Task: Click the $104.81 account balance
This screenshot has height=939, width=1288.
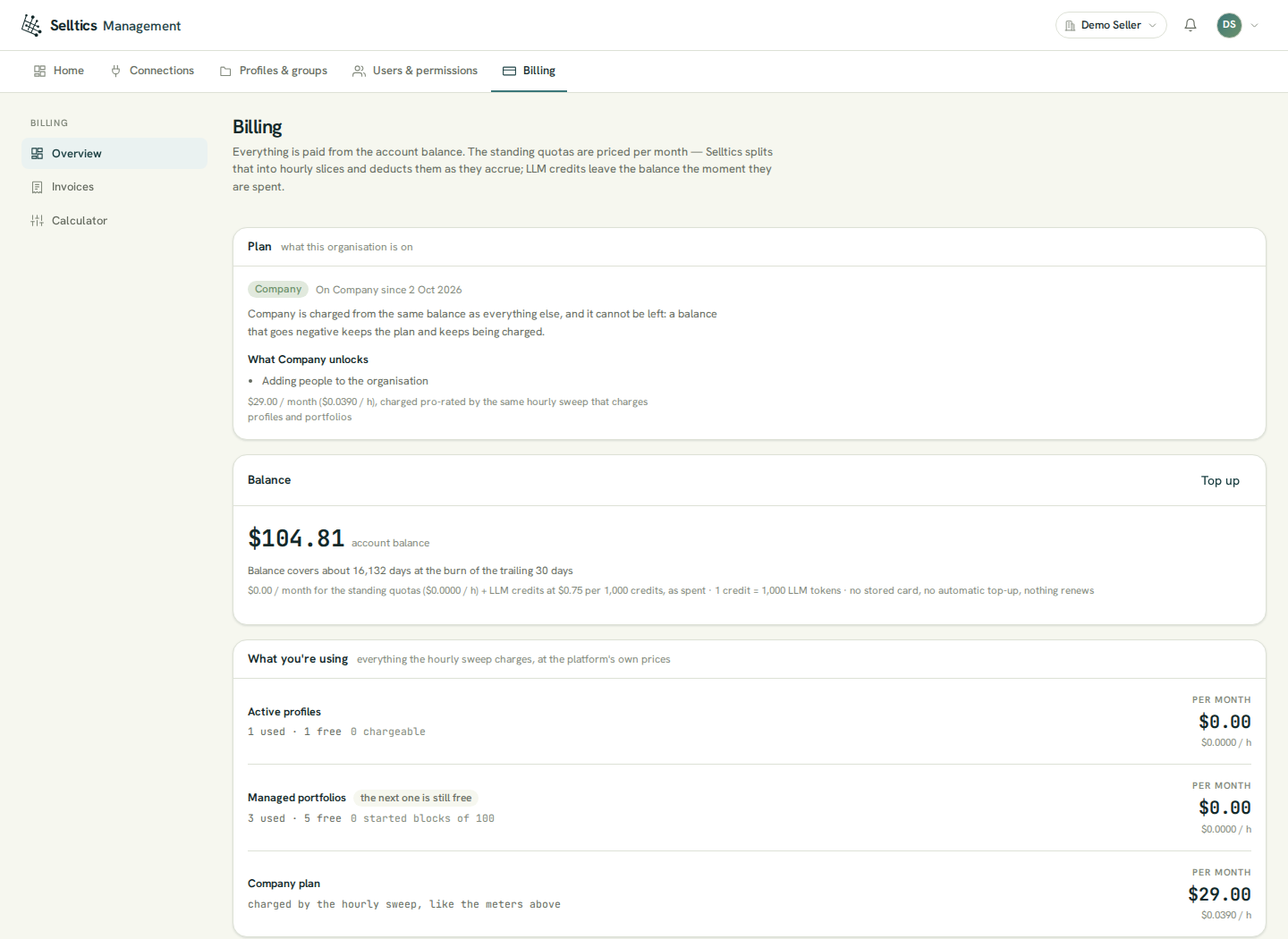Action: [296, 538]
